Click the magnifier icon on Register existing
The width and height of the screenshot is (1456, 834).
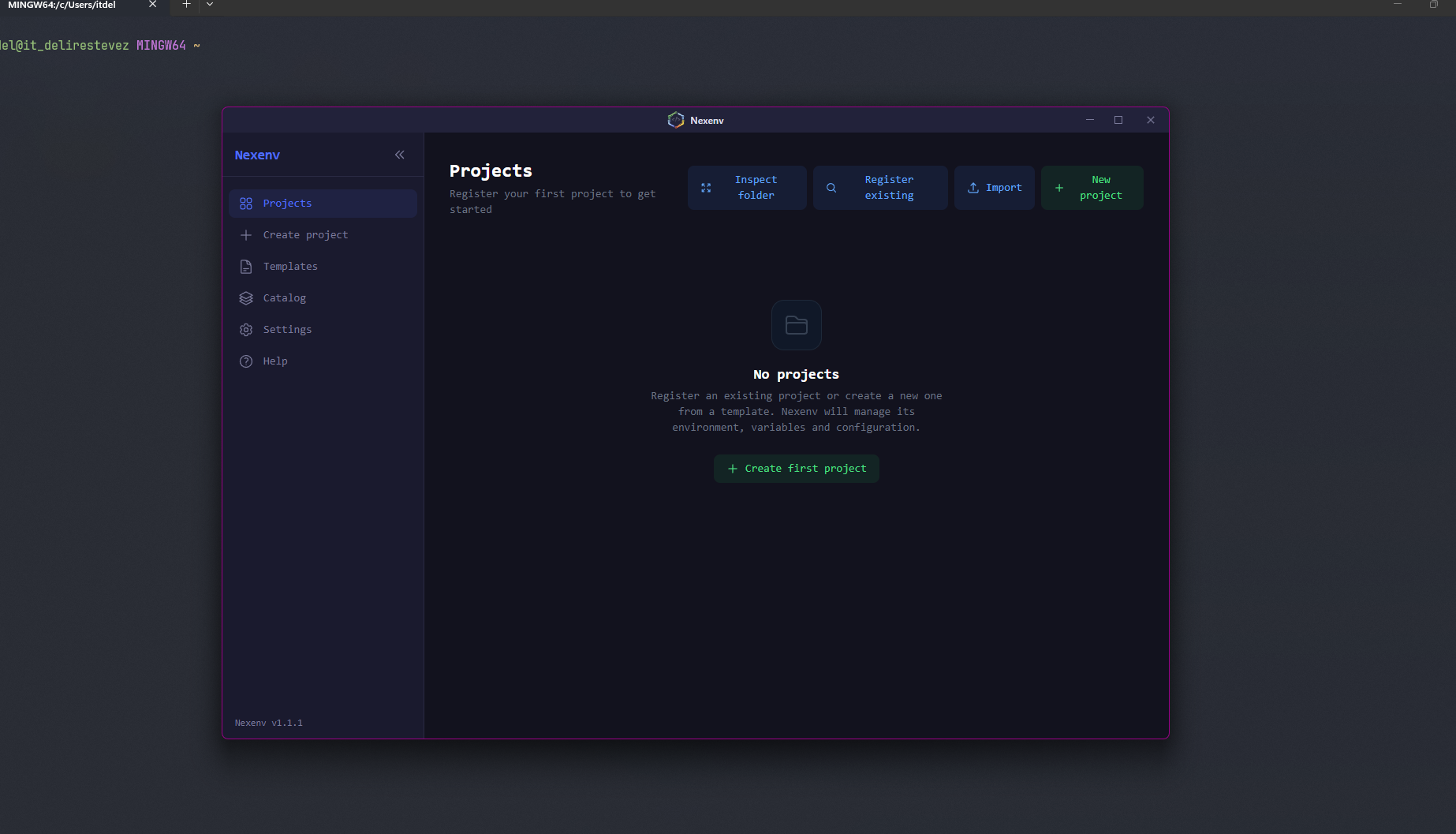[831, 188]
